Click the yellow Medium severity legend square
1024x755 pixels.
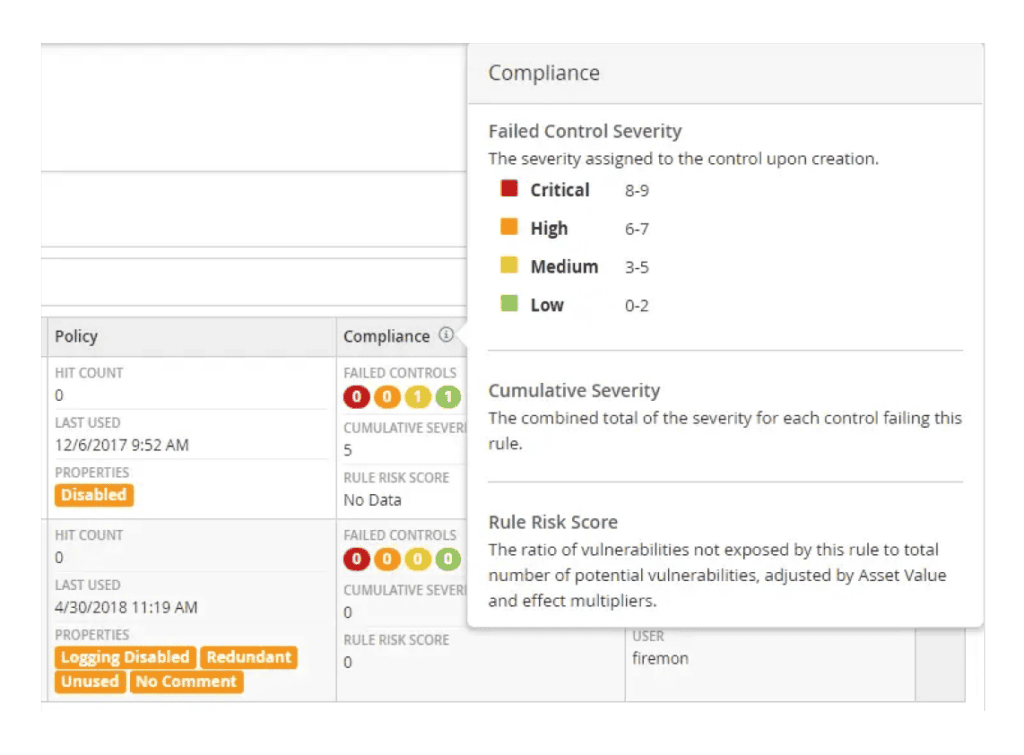coord(508,266)
